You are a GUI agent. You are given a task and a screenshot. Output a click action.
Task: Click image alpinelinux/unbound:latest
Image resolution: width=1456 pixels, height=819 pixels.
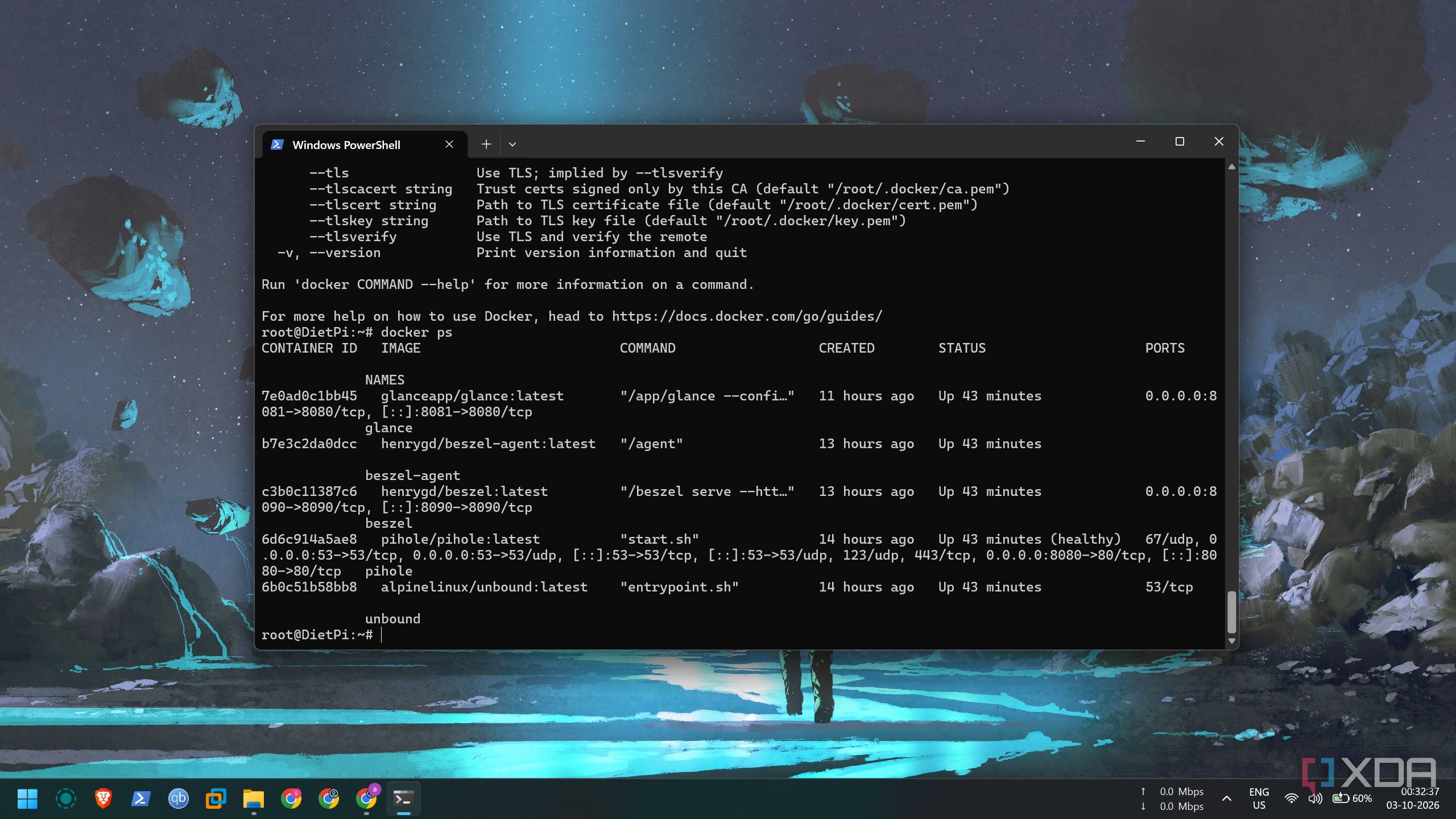(484, 587)
